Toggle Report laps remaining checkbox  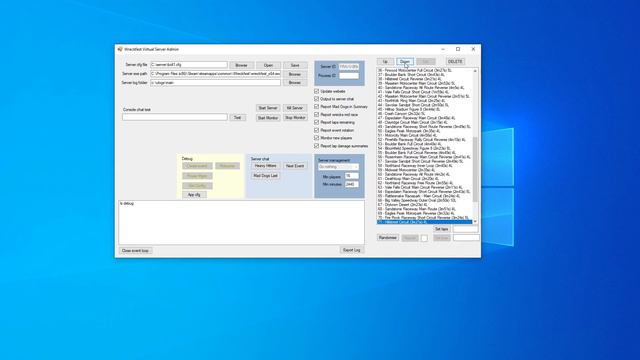click(316, 122)
